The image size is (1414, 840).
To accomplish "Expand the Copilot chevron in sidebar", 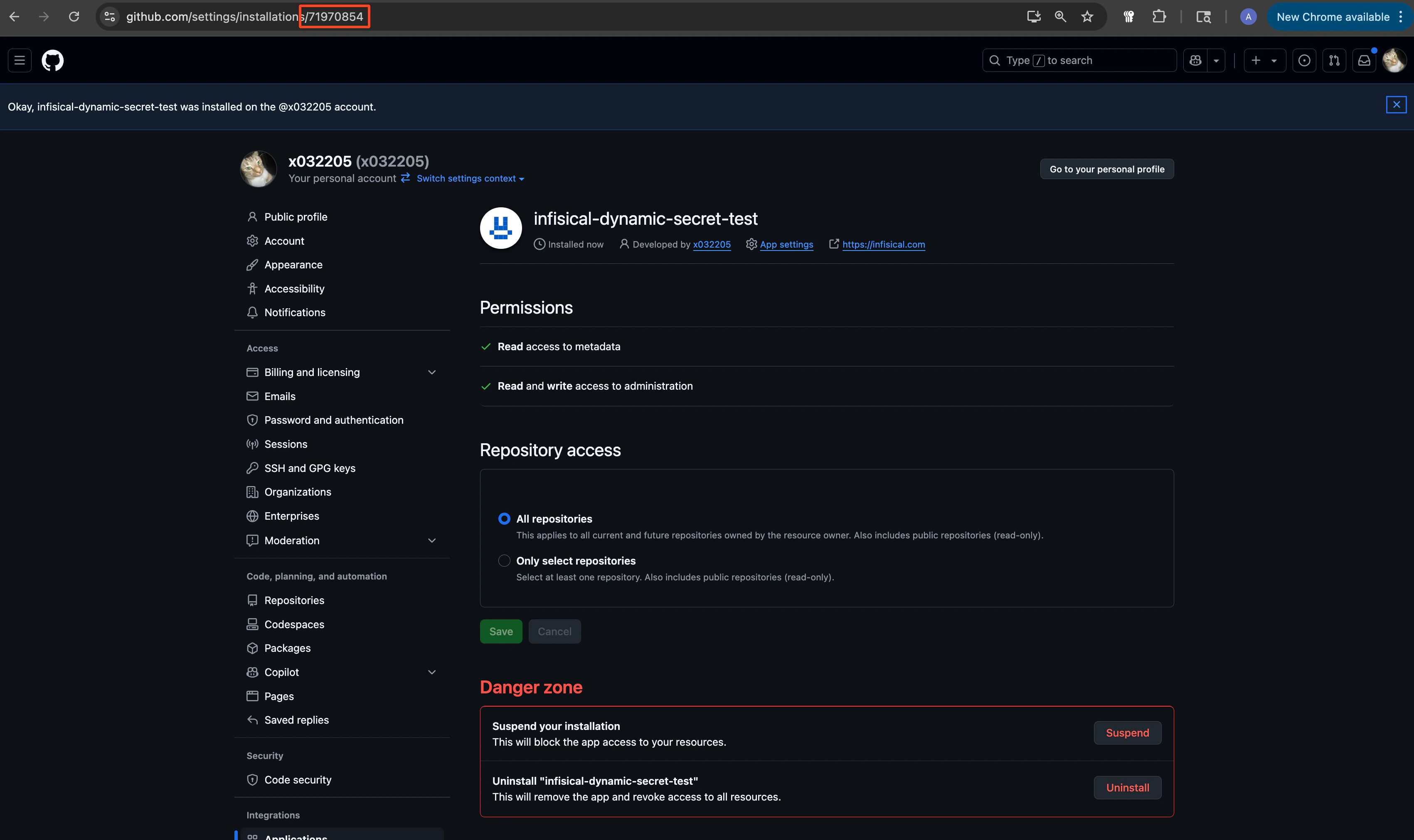I will pyautogui.click(x=432, y=673).
